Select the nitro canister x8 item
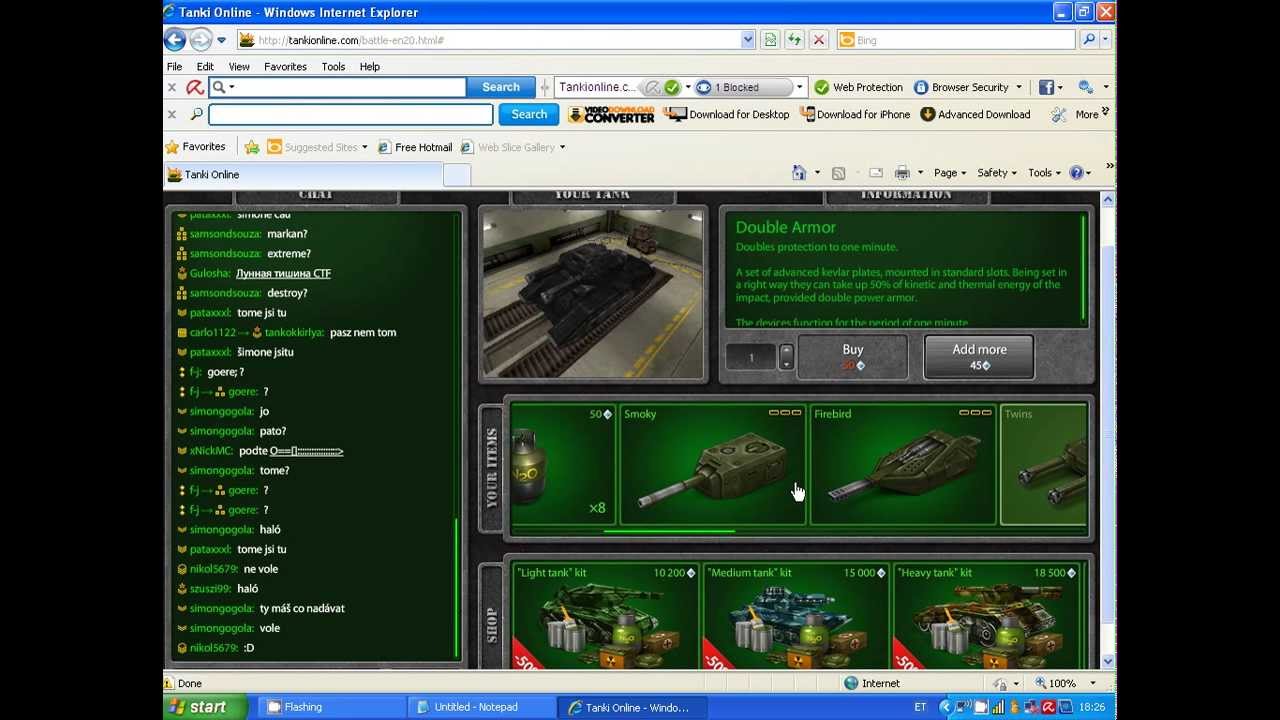The height and width of the screenshot is (720, 1280). pyautogui.click(x=563, y=464)
